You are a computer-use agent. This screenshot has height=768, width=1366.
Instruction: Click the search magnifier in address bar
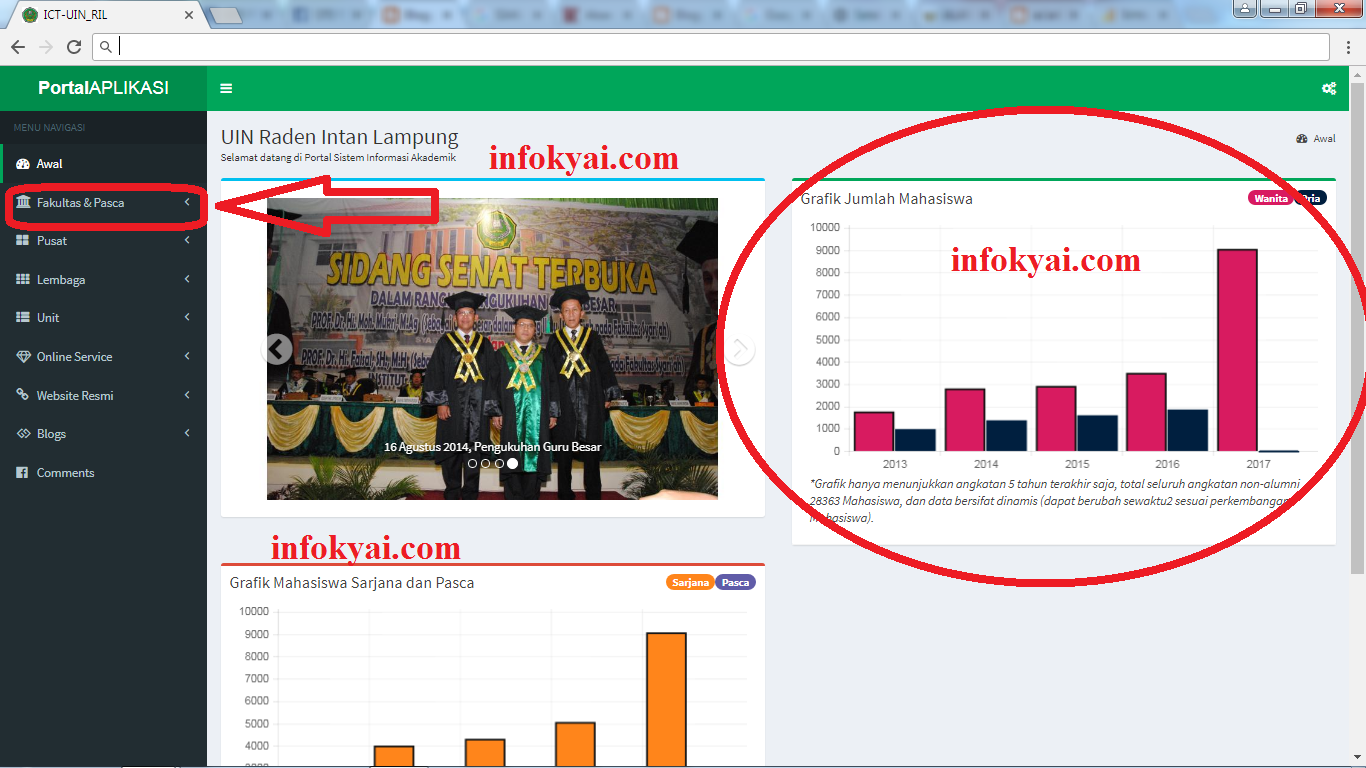[x=106, y=47]
